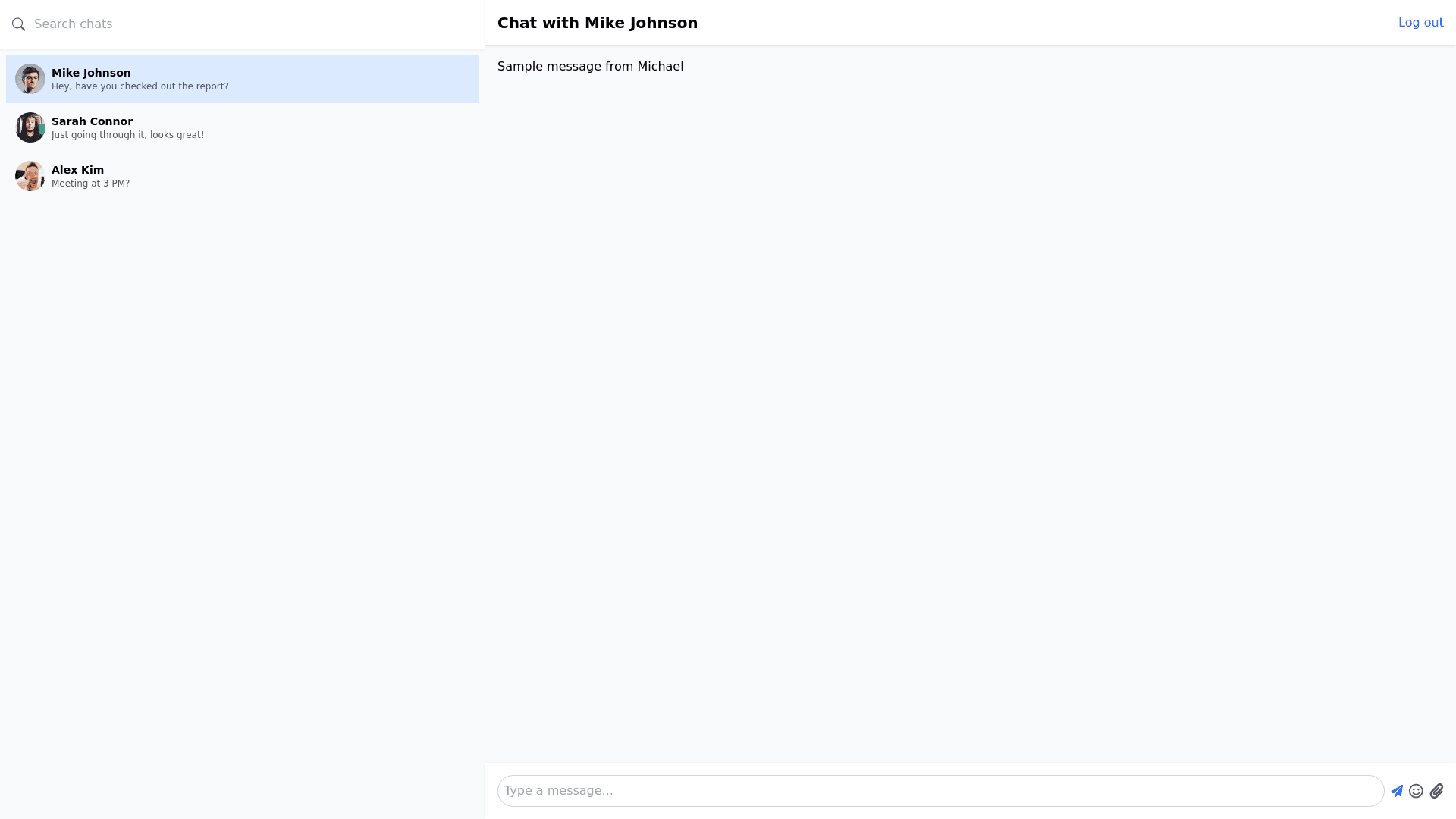The width and height of the screenshot is (1456, 819).
Task: Click the magnifying glass search icon
Action: [x=19, y=24]
